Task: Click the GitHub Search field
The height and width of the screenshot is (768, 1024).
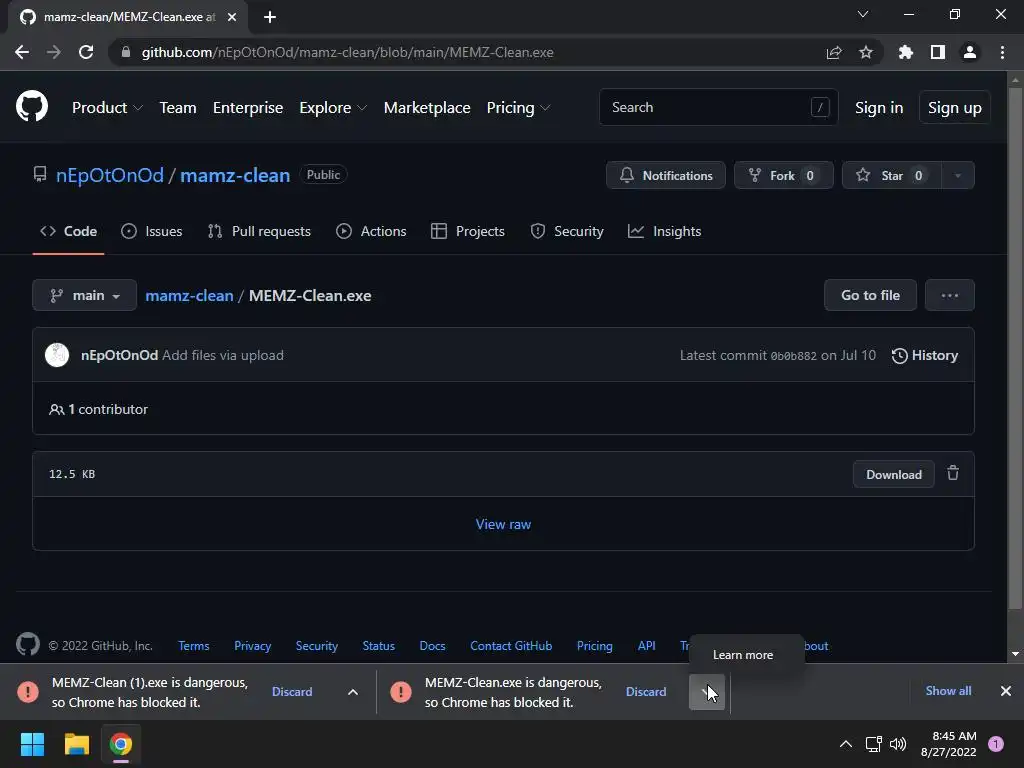Action: [x=718, y=107]
